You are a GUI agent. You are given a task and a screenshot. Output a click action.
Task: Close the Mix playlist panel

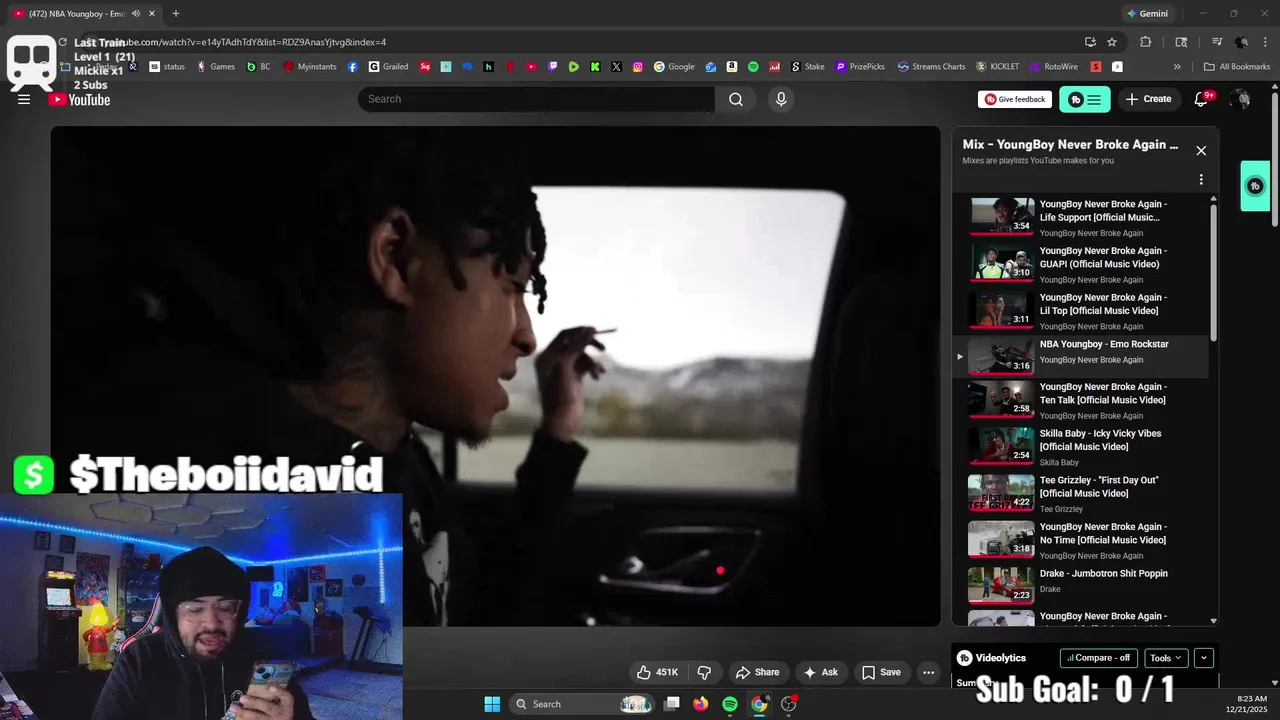point(1201,151)
